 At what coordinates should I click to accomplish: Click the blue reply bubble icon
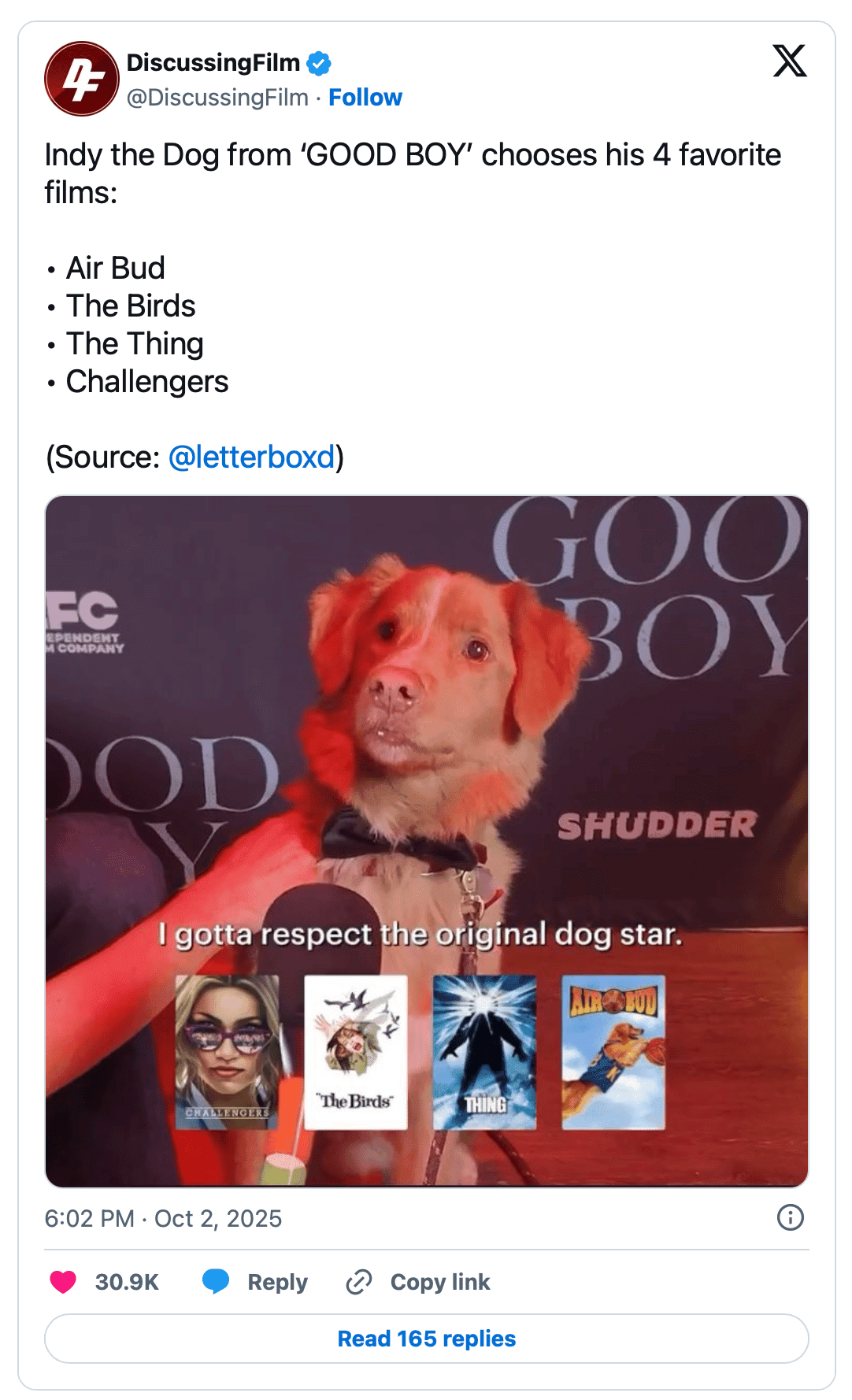click(x=216, y=1282)
